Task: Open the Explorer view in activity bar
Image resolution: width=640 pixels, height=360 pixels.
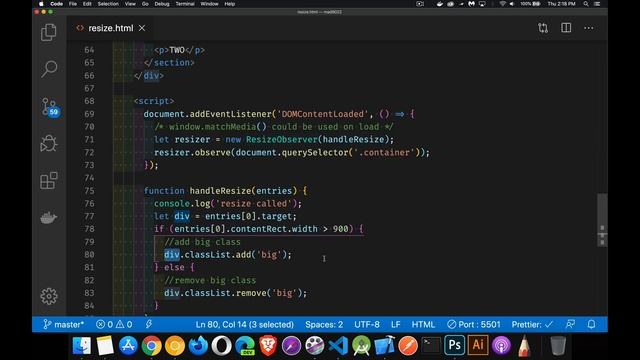Action: 49,32
